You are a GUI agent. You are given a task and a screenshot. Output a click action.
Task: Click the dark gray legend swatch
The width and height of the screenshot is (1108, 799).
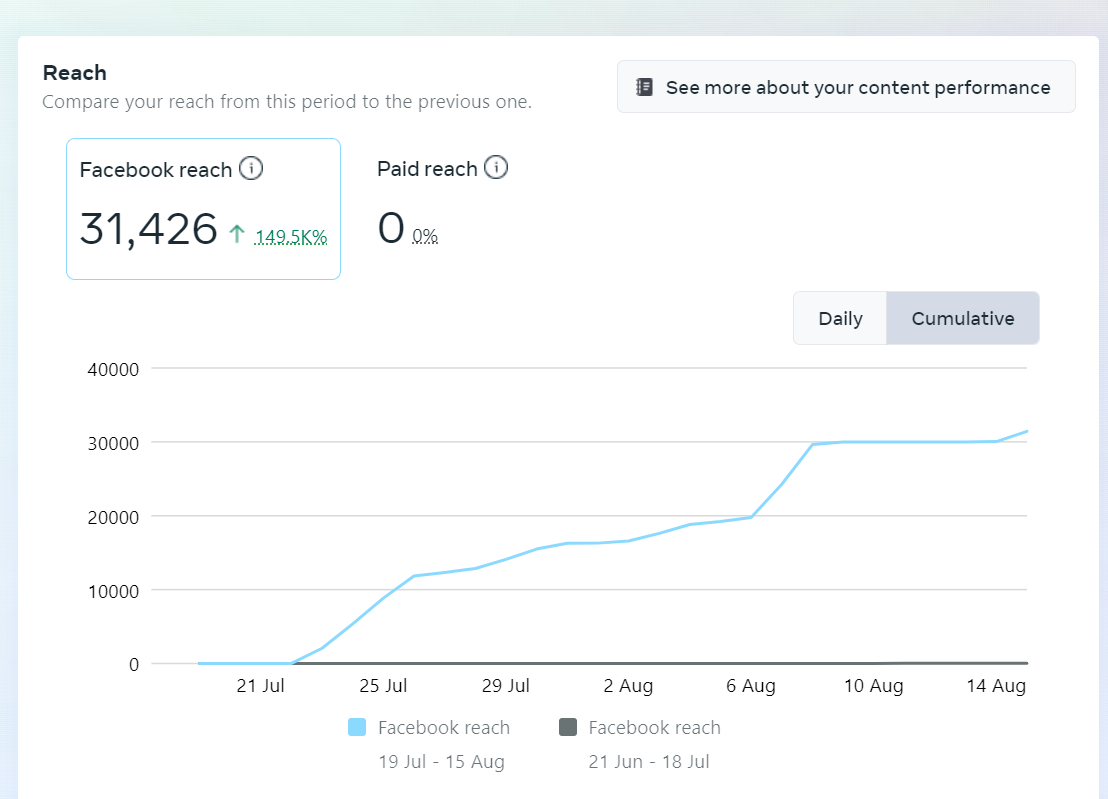point(567,727)
